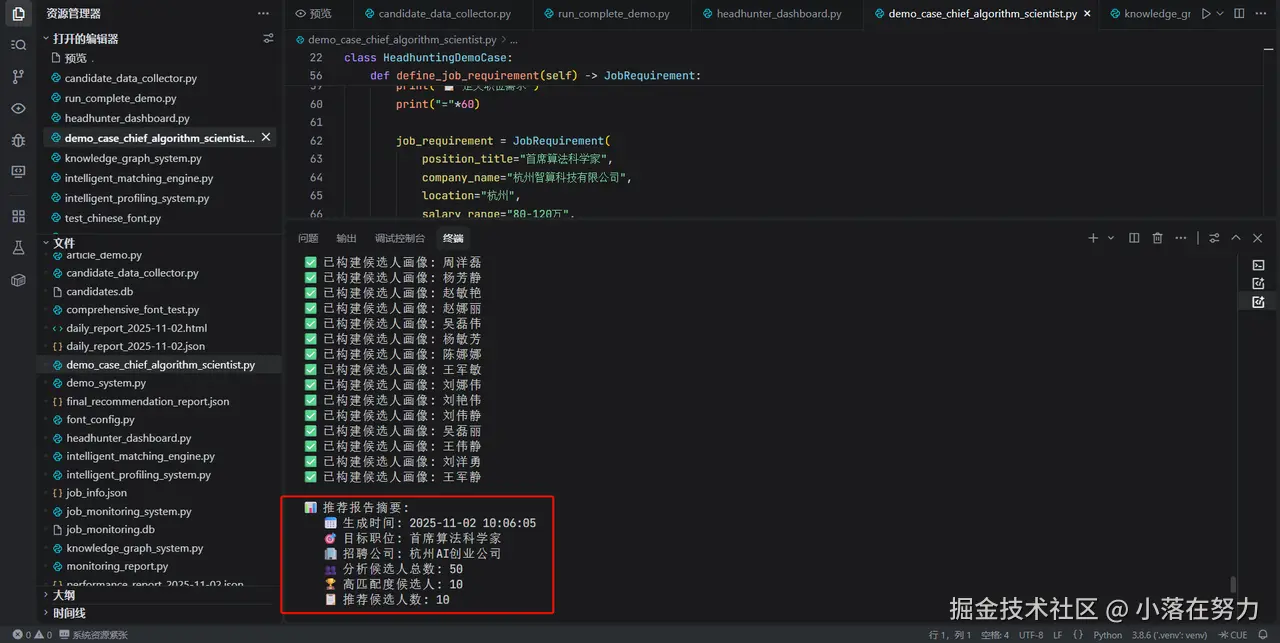
Task: Close demo_case_chief_algorithm_scientist in open editors list
Action: tap(266, 138)
